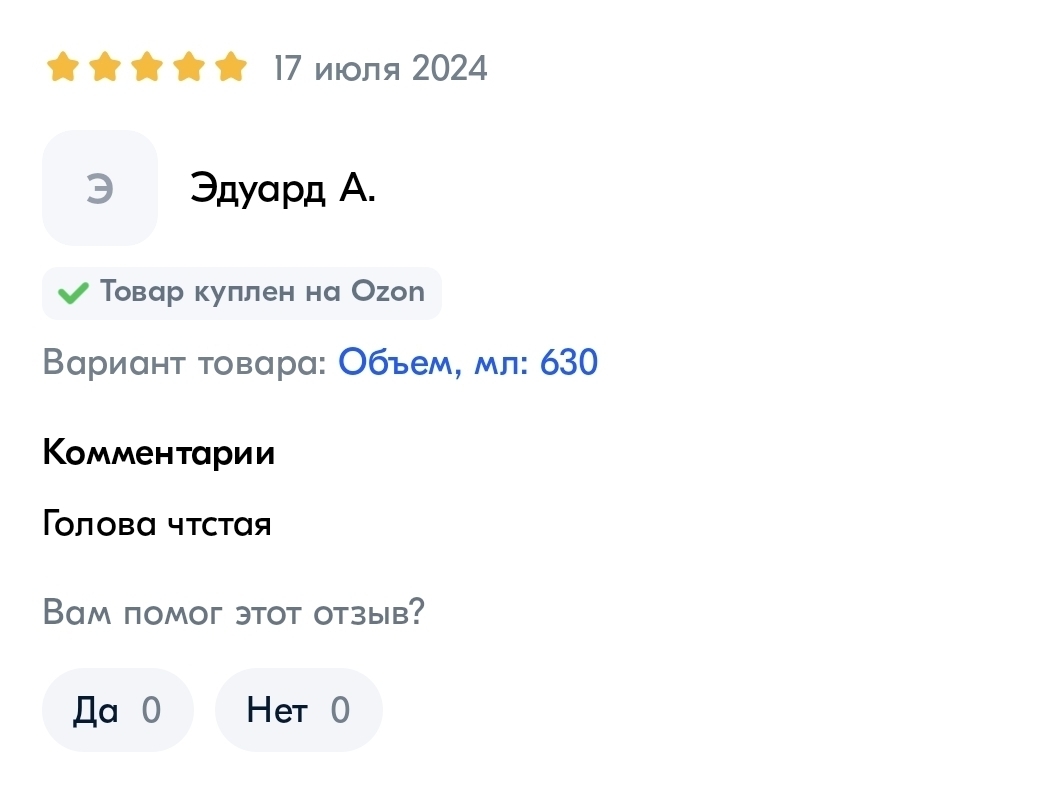This screenshot has width=1045, height=806.
Task: Click the 'Вам помог этот отзыв?' prompt
Action: tap(234, 611)
